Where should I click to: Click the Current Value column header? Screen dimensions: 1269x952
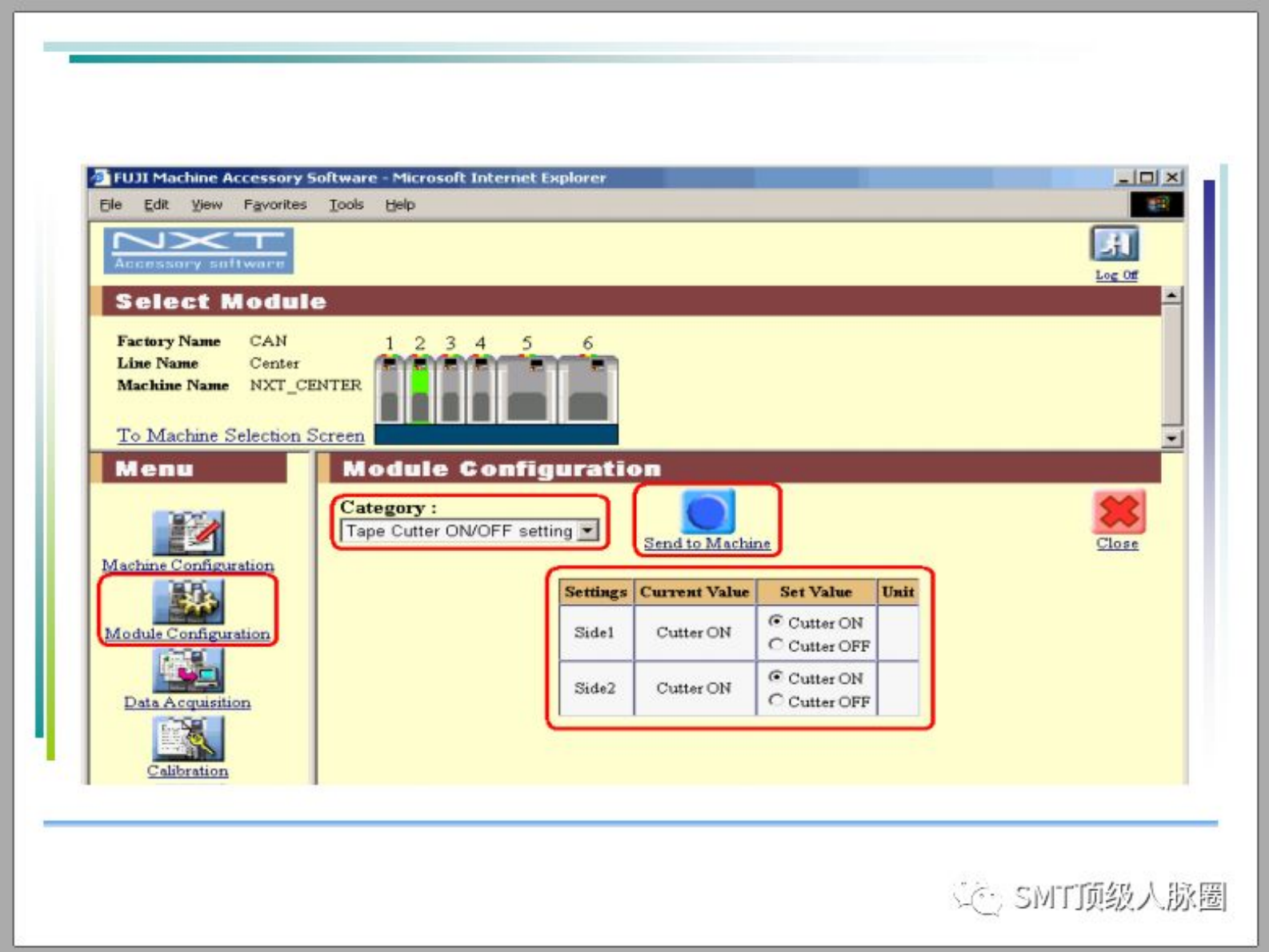click(x=695, y=592)
